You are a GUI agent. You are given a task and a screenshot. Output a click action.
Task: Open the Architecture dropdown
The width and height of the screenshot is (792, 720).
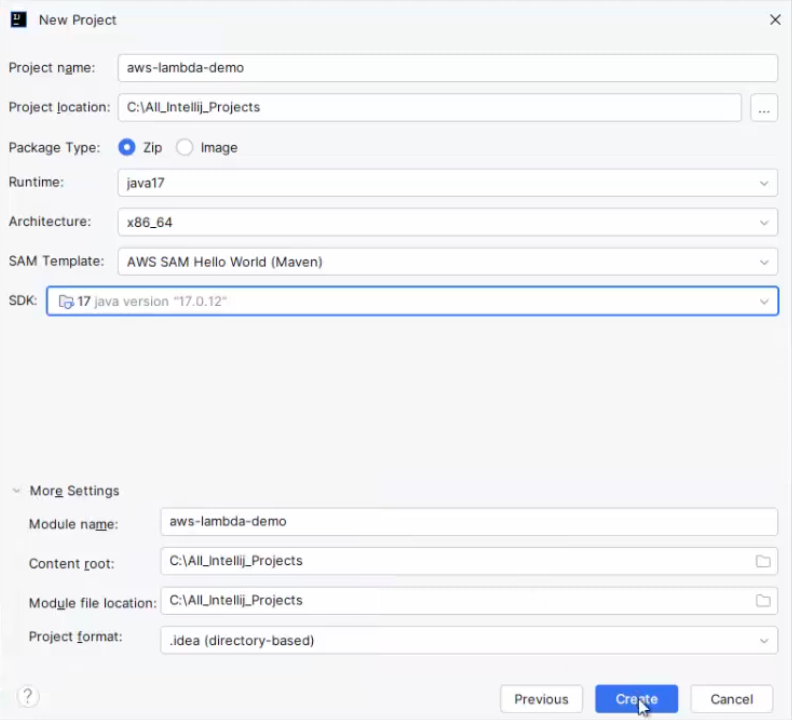[448, 222]
